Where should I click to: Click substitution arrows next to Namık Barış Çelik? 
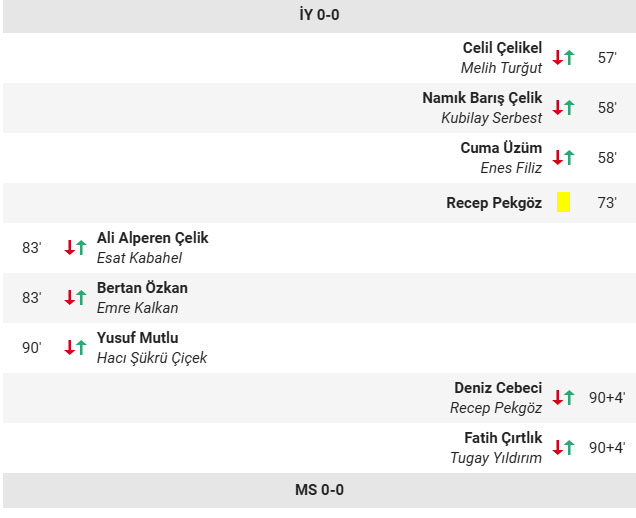(564, 108)
